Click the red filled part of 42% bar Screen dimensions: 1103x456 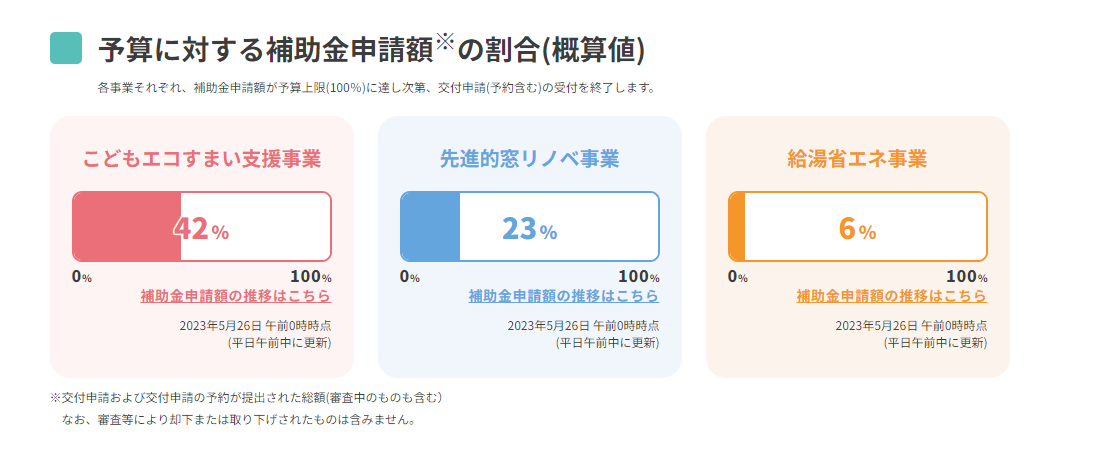127,227
